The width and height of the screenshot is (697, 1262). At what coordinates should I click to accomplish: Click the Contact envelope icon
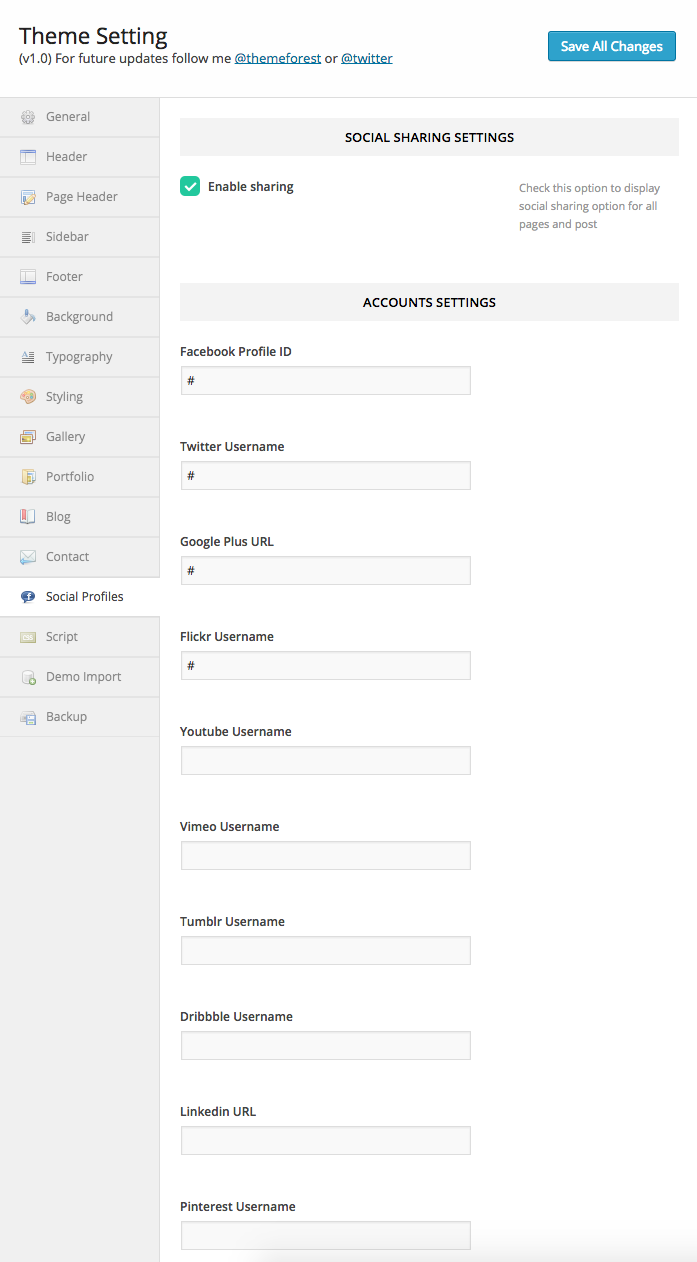point(28,557)
